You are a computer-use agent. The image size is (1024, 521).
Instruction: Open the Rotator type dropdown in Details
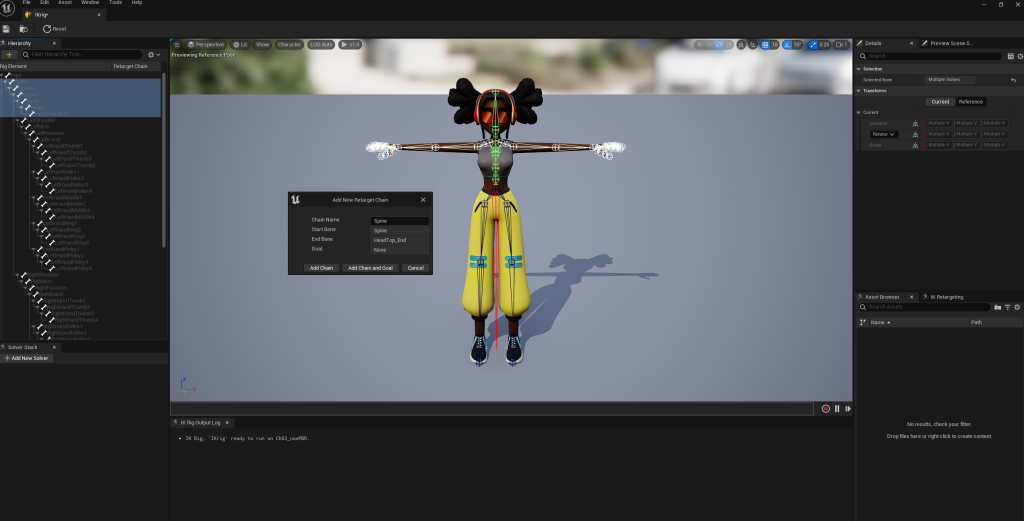(x=883, y=134)
